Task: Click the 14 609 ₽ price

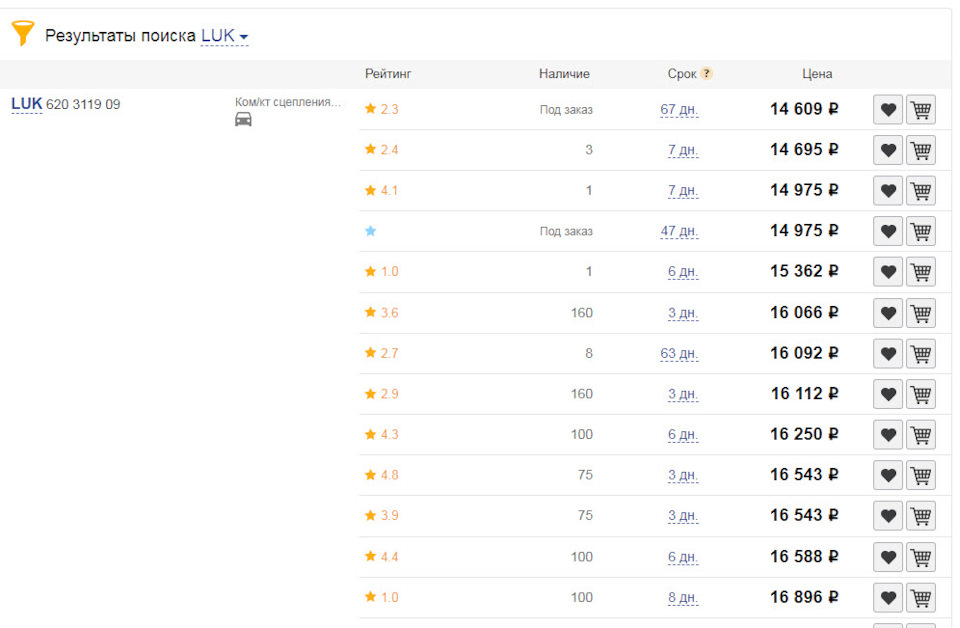Action: tap(804, 109)
